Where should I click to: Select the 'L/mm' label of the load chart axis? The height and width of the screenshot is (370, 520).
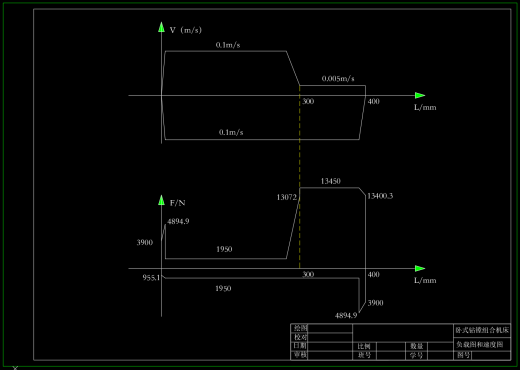click(x=425, y=280)
